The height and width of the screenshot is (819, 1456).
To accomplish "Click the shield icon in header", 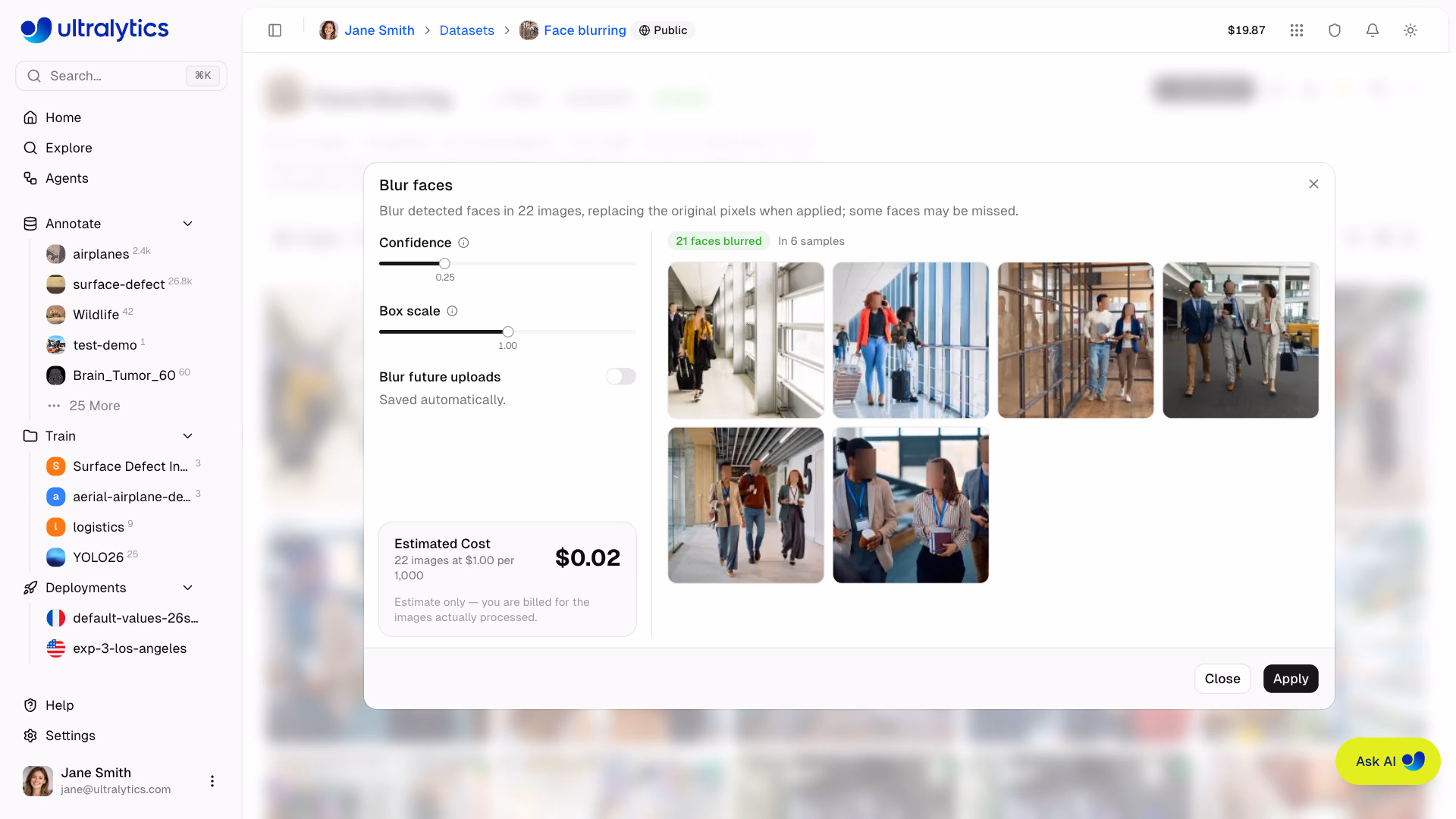I will pyautogui.click(x=1335, y=30).
